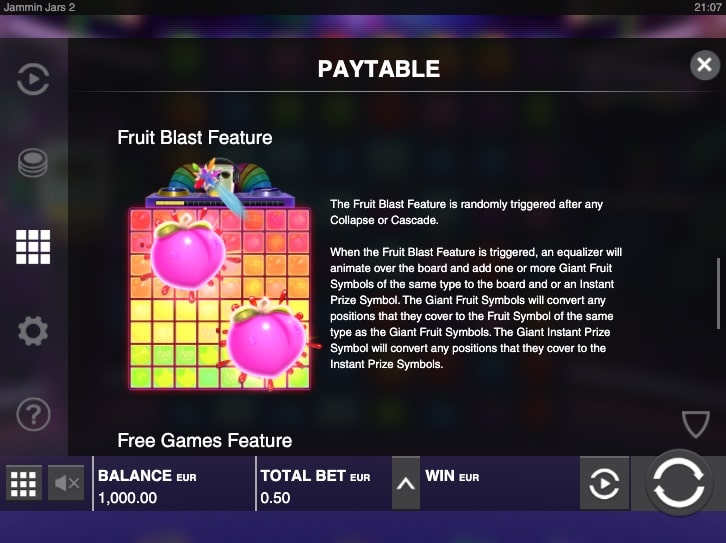The width and height of the screenshot is (726, 543).
Task: Select the paytable grid icon in sidebar
Action: click(33, 247)
